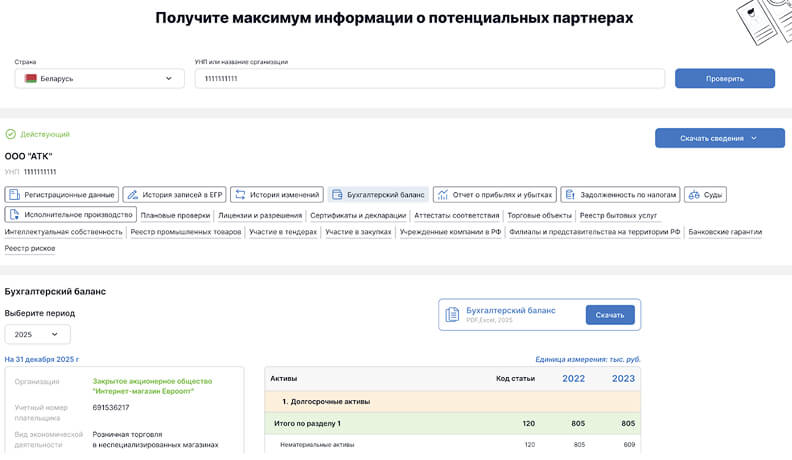Click the Отчет о прибылях и убытках chart icon
Screen dimensions: 792x460
tap(443, 195)
